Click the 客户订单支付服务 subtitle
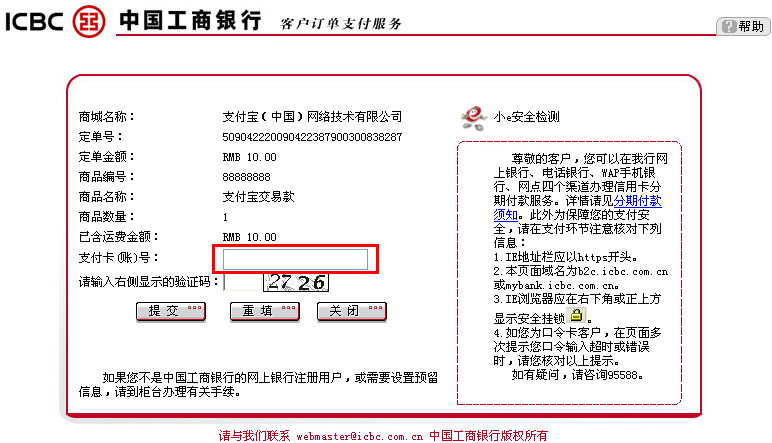The height and width of the screenshot is (443, 772). 341,24
